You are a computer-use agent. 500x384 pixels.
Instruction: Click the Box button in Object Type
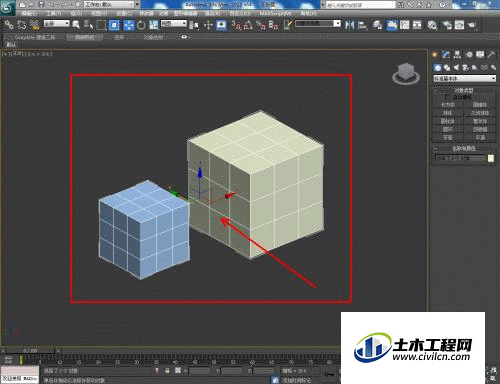448,105
